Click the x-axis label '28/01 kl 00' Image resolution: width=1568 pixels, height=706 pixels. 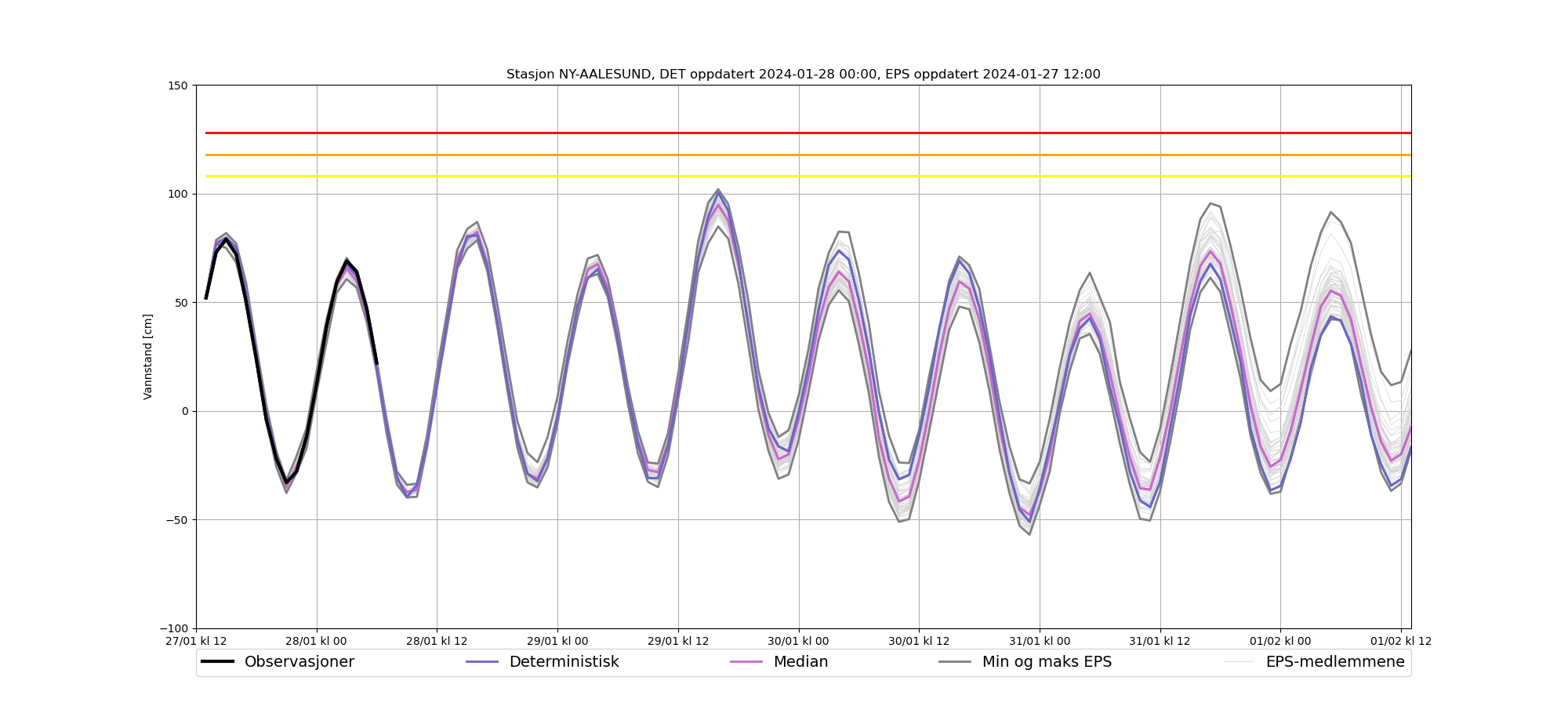tap(317, 641)
